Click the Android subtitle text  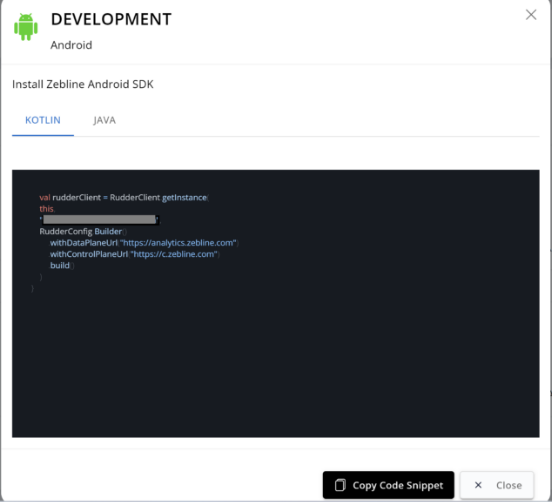[x=71, y=45]
